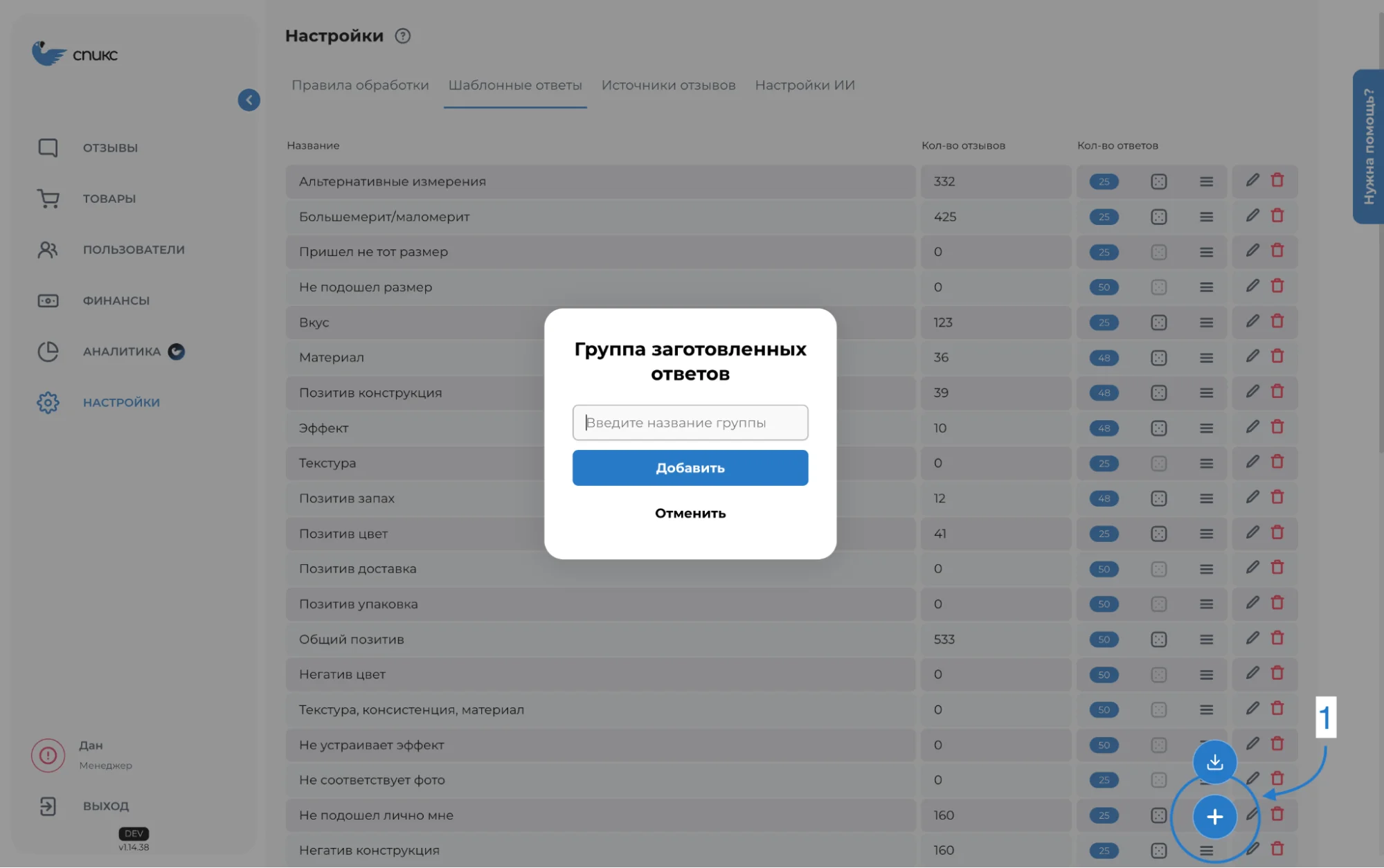This screenshot has height=868, width=1384.
Task: Toggle the dice icon in Не подошел размер row
Action: pyautogui.click(x=1158, y=287)
